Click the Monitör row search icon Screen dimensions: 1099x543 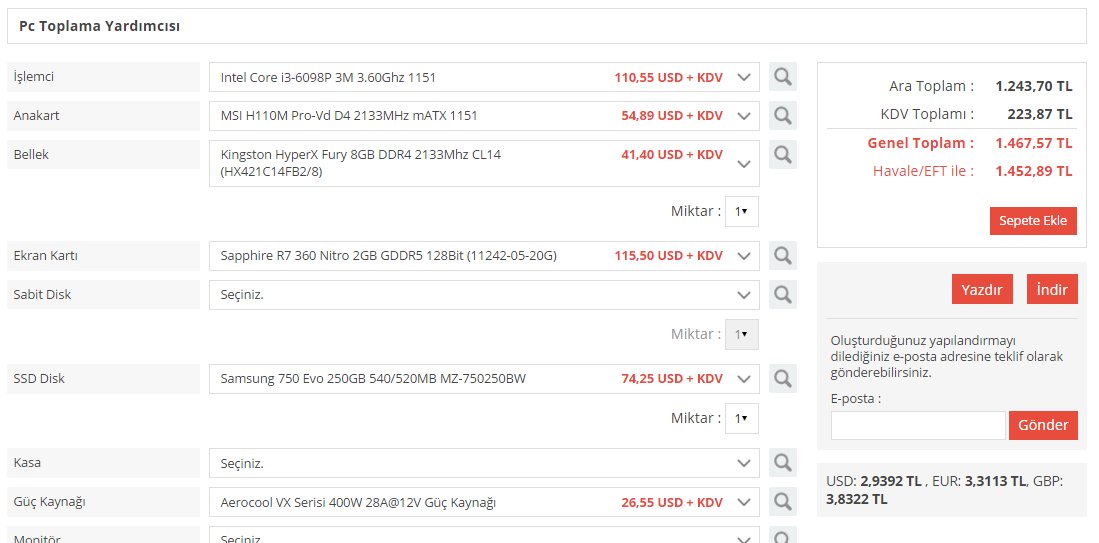(x=782, y=535)
